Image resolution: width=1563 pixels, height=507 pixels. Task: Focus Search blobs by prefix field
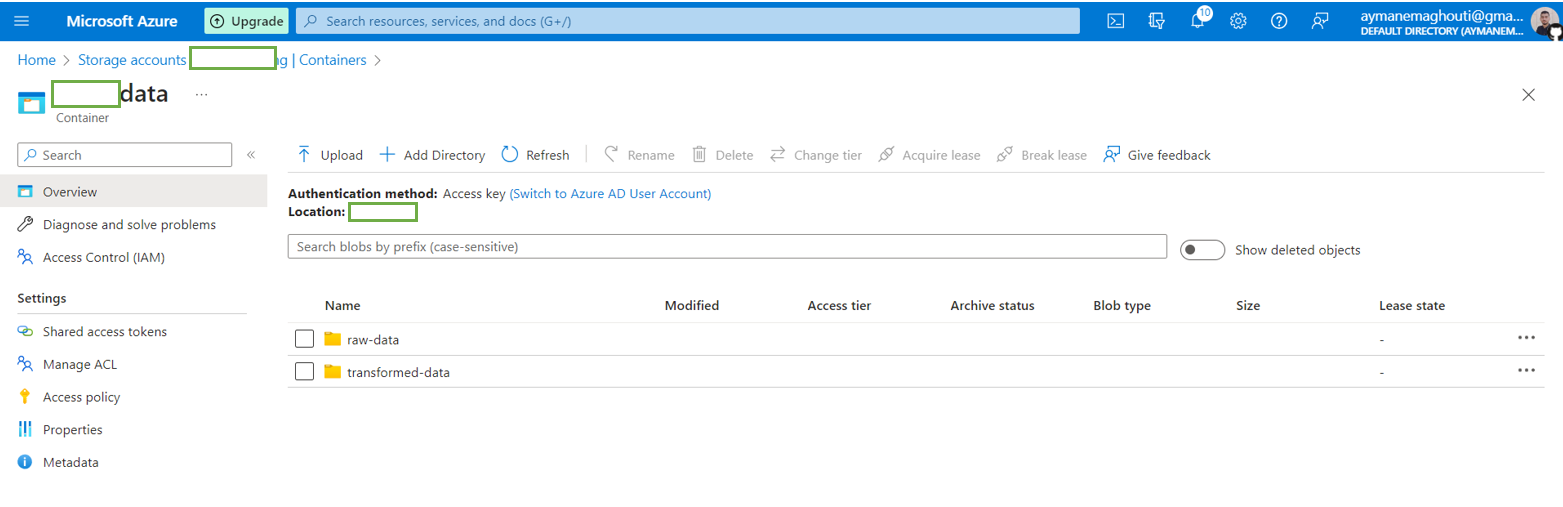click(x=727, y=247)
